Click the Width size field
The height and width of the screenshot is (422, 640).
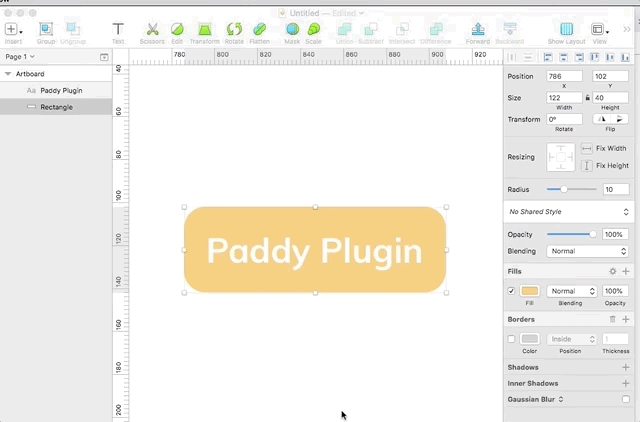pos(564,98)
